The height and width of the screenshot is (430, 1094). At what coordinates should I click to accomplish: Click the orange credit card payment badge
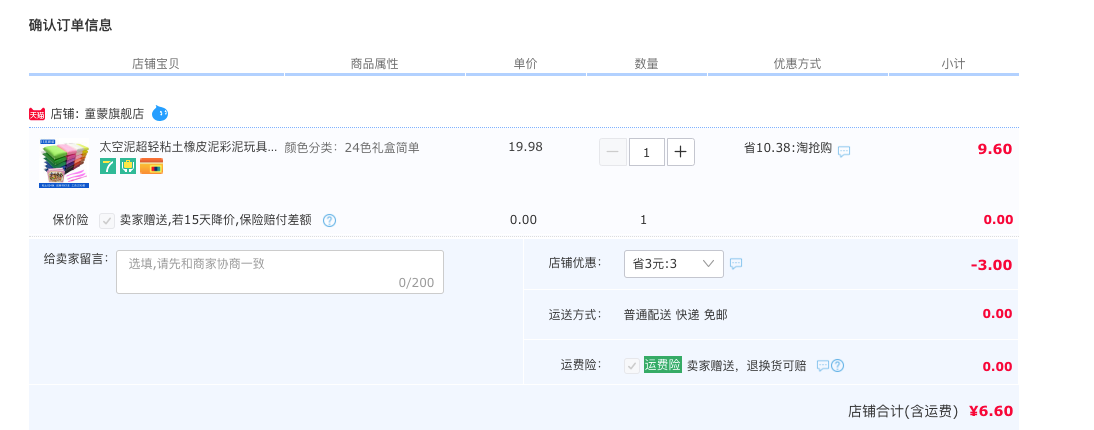click(x=151, y=166)
